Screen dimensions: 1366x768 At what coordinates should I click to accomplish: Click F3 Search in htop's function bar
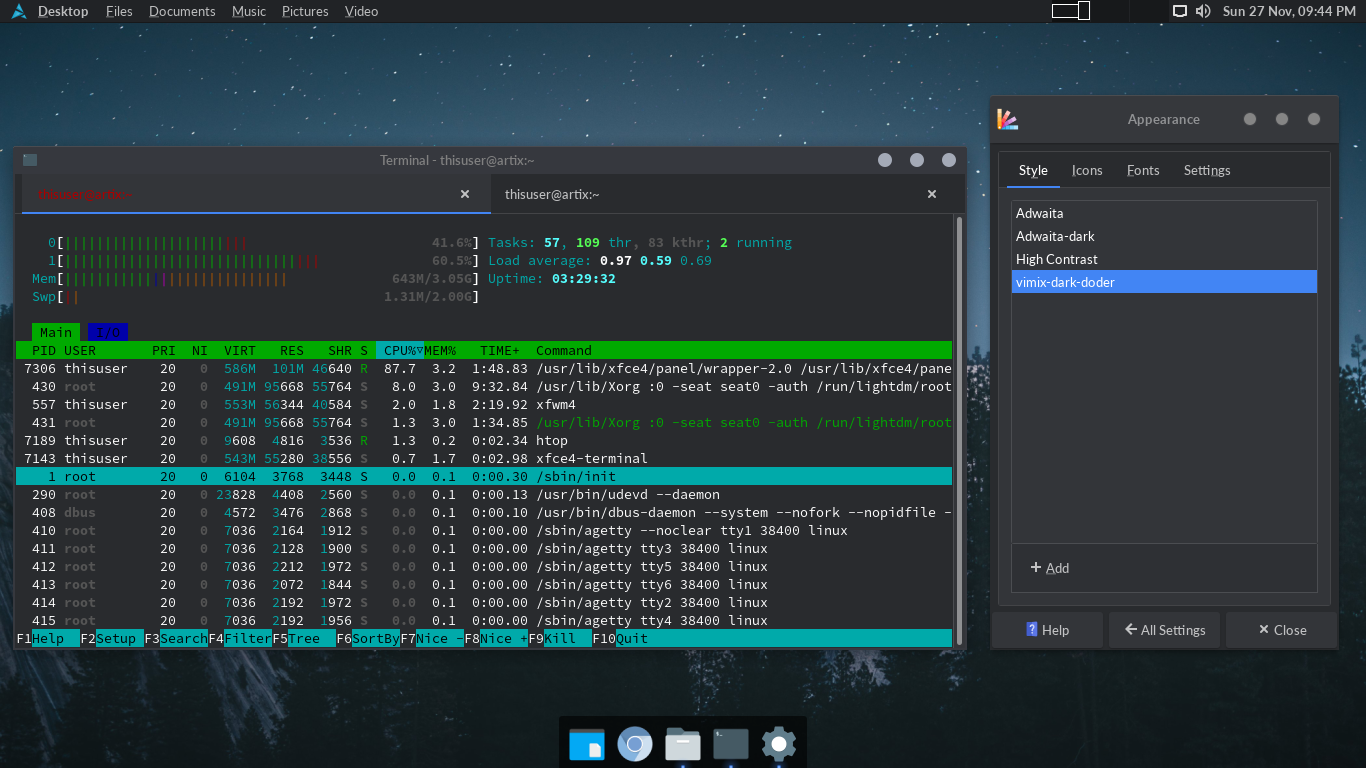[x=176, y=638]
